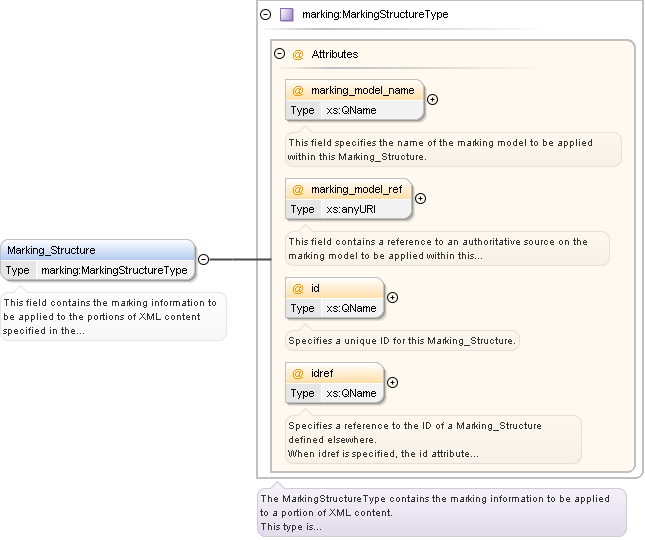Click the purple MarkingStructureType type icon
Image resolution: width=645 pixels, height=540 pixels.
pos(287,15)
